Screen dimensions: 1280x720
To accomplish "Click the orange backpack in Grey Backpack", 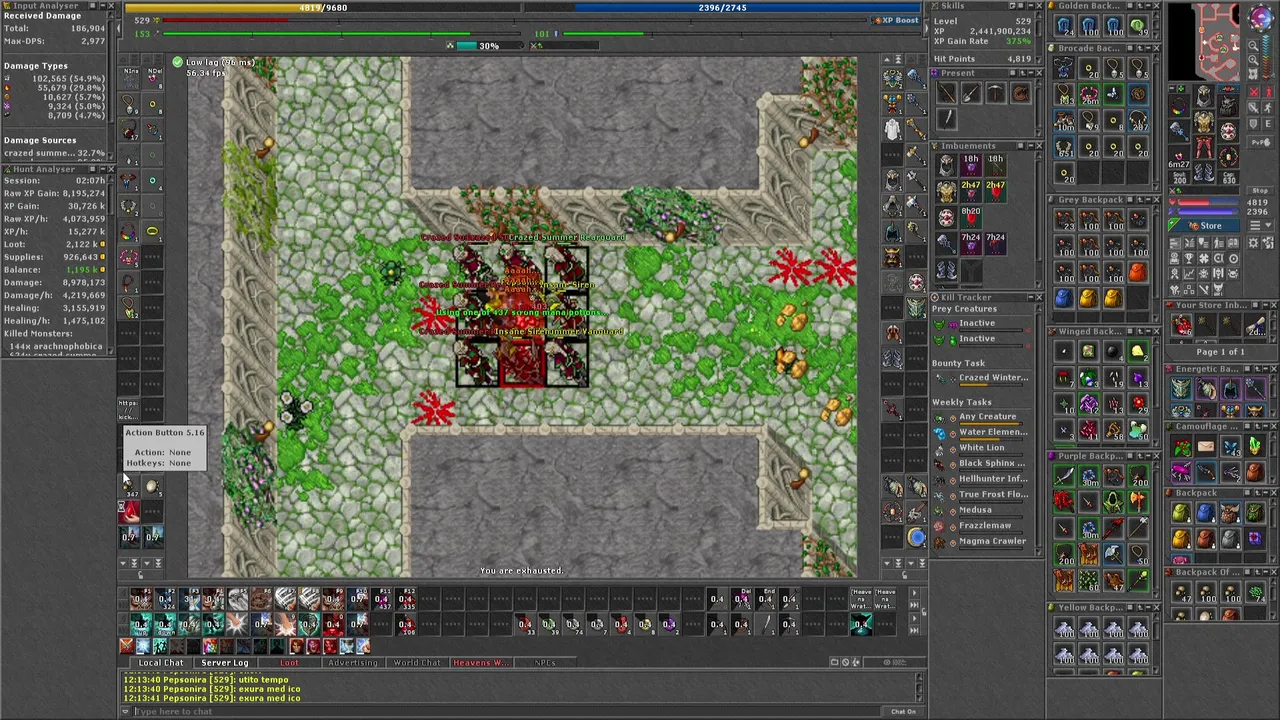I will click(x=1138, y=273).
